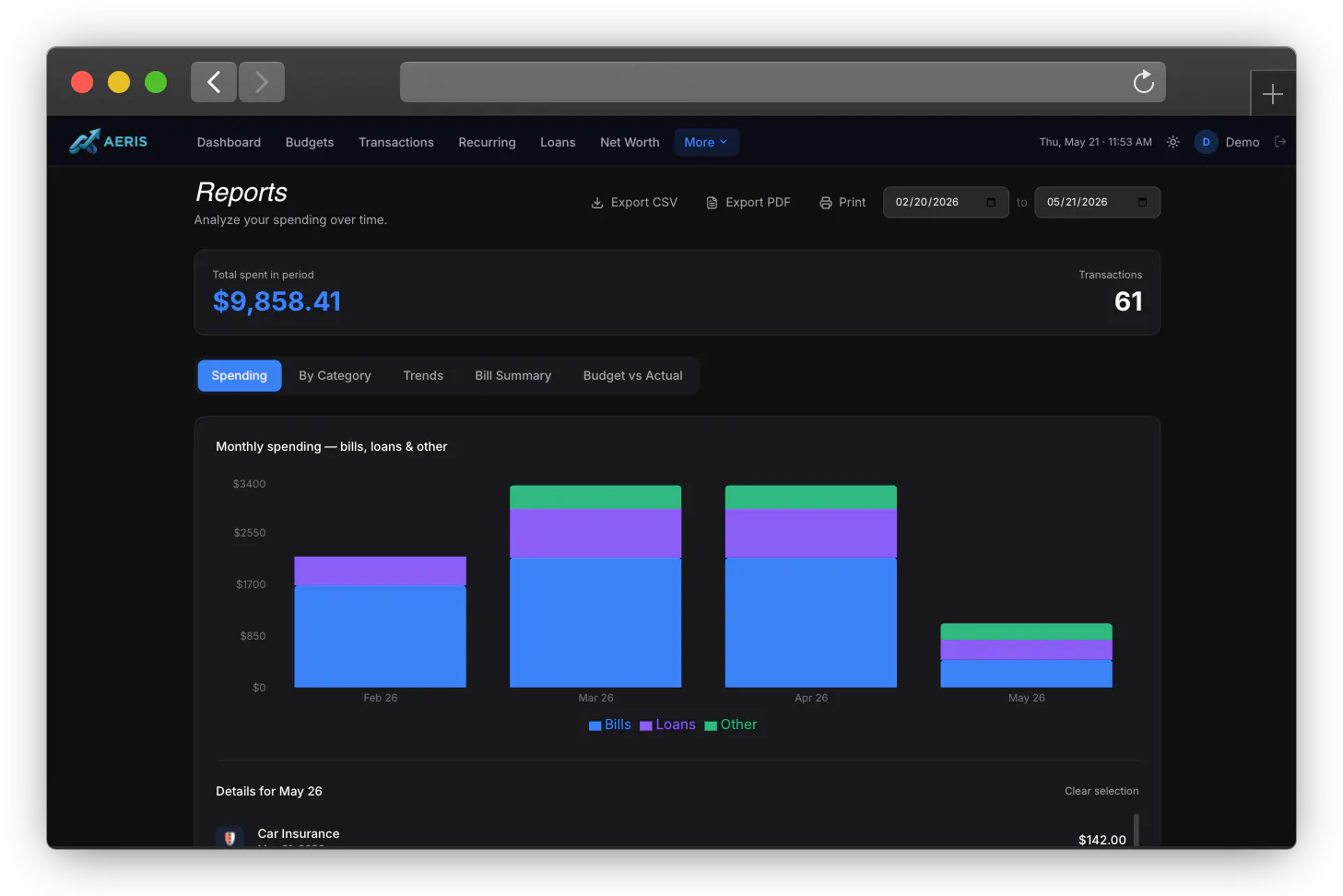Click the Mar 26 axis label
The height and width of the screenshot is (896, 1343).
[x=595, y=698]
